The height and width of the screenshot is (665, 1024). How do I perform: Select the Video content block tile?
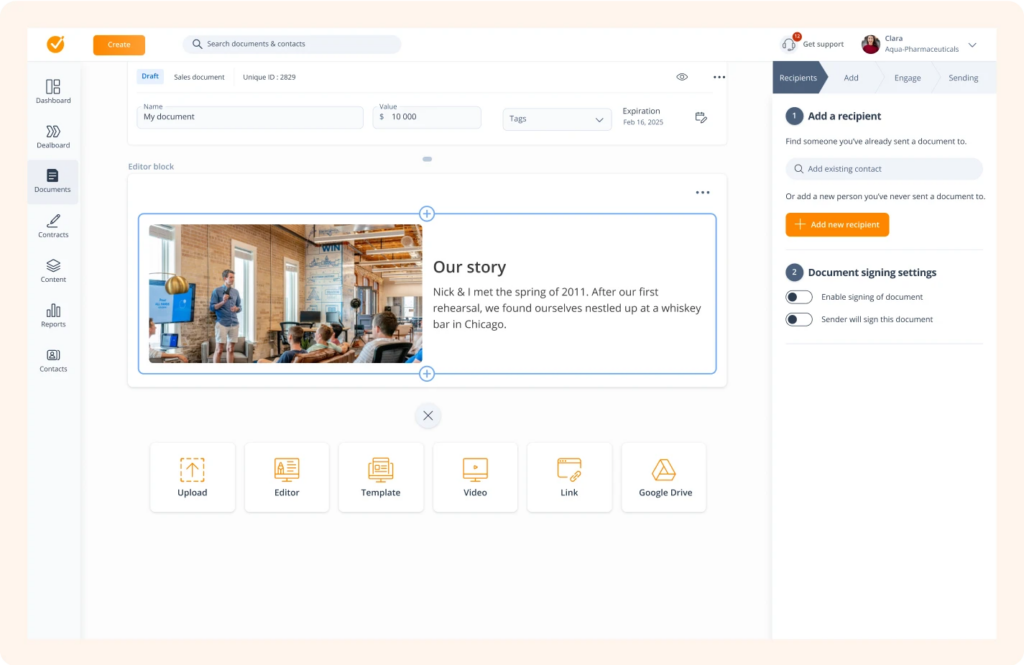(475, 477)
